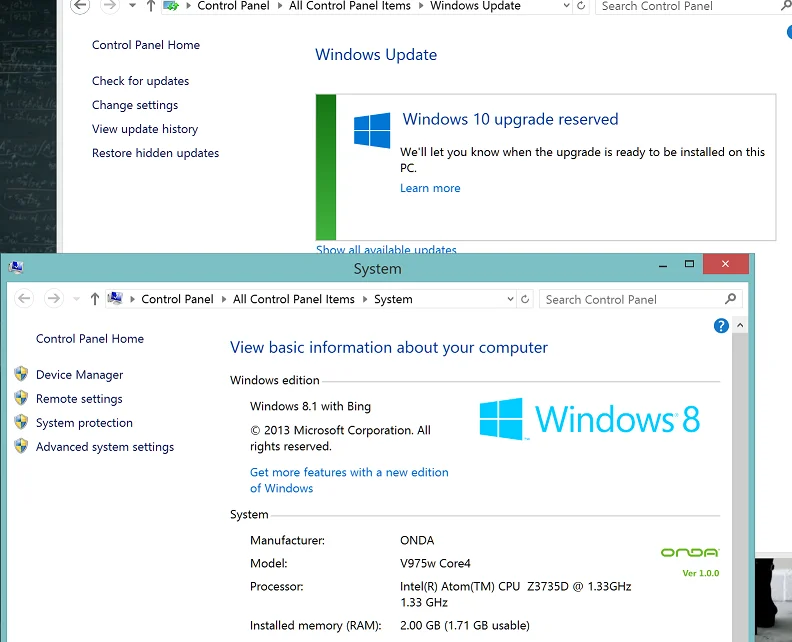Image resolution: width=792 pixels, height=642 pixels.
Task: Open Advanced system settings
Action: point(105,447)
